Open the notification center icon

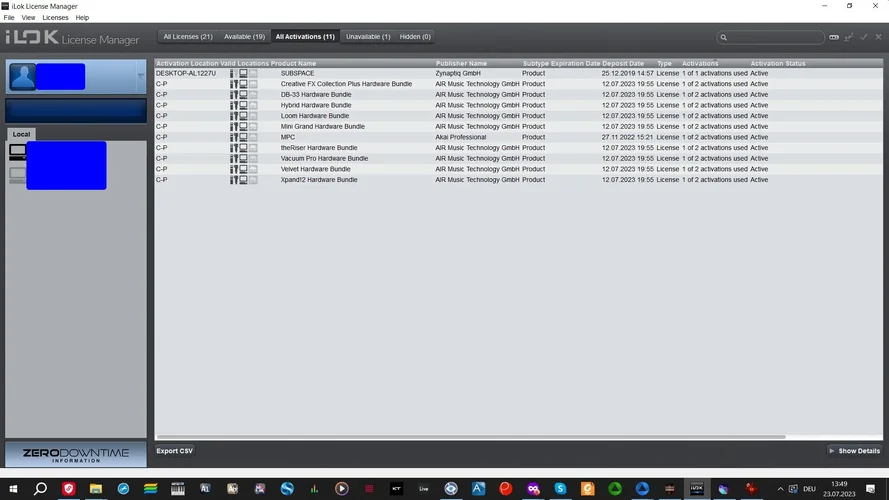(x=870, y=489)
